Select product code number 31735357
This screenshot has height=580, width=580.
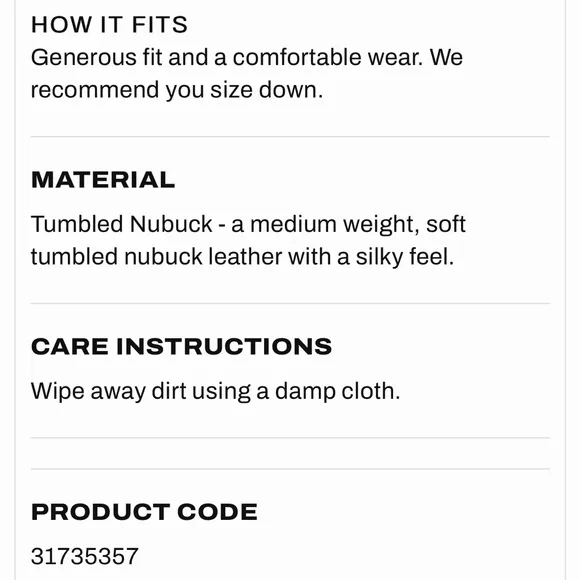pyautogui.click(x=85, y=556)
